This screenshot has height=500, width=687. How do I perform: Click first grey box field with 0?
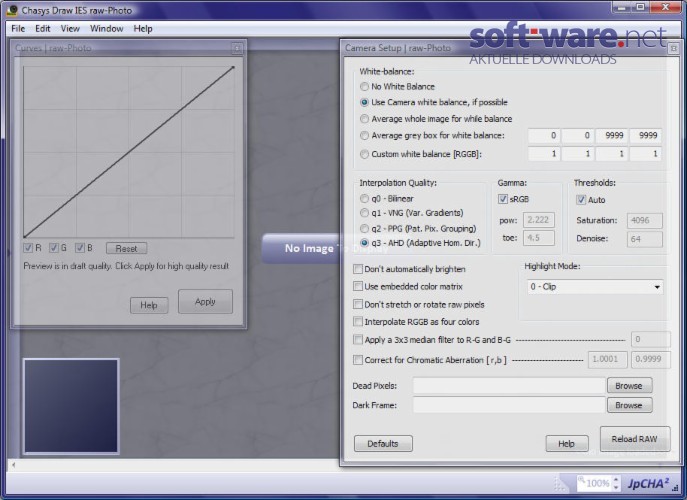point(544,135)
